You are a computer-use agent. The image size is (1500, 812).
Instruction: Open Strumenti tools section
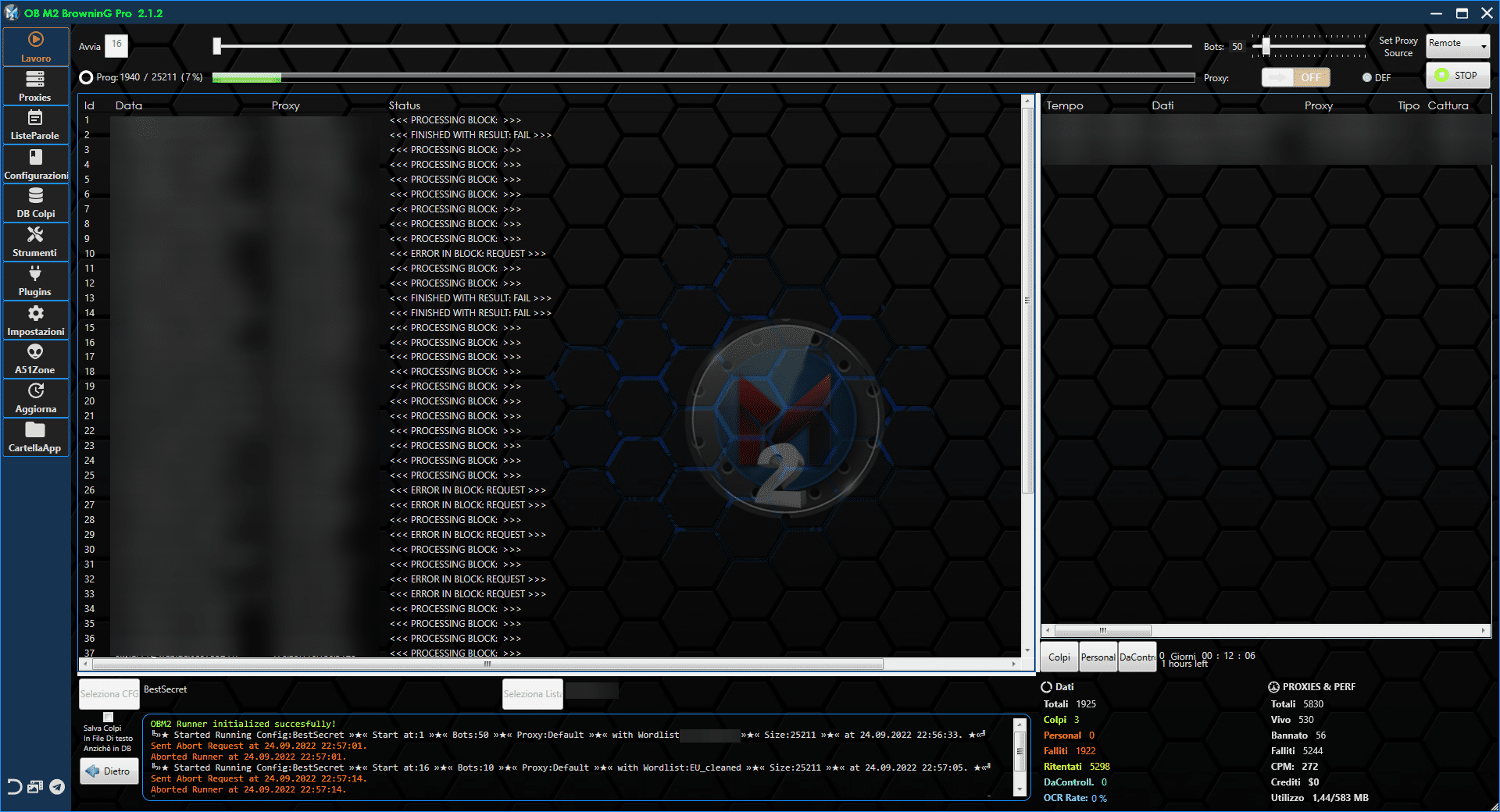pos(36,242)
